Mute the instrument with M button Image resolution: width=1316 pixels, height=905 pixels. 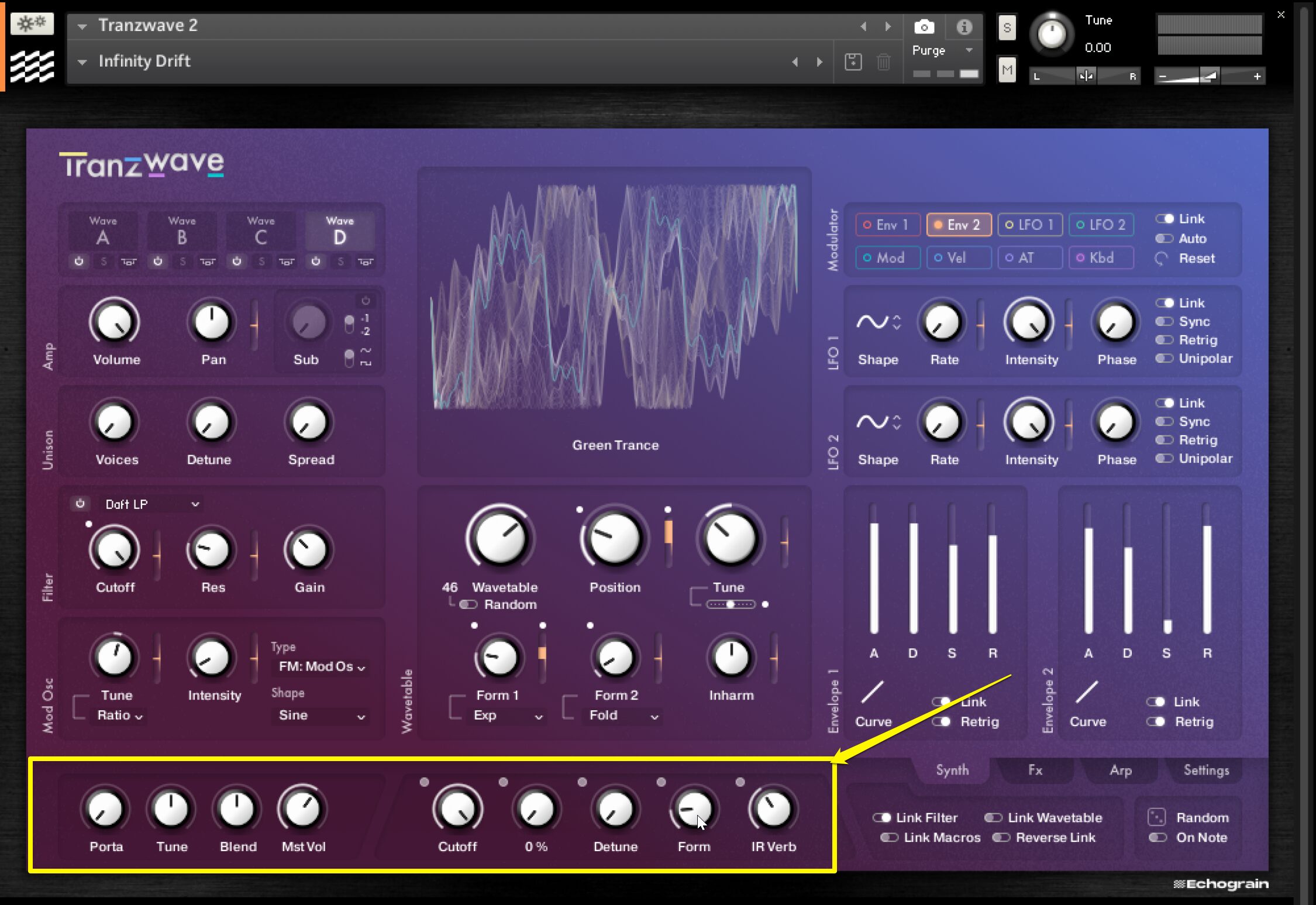[x=1007, y=70]
